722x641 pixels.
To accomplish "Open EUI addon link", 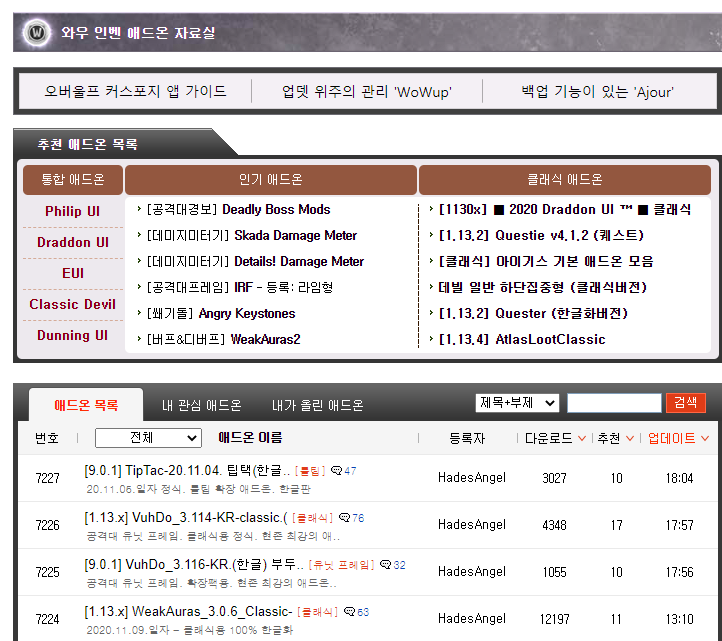I will (x=73, y=273).
